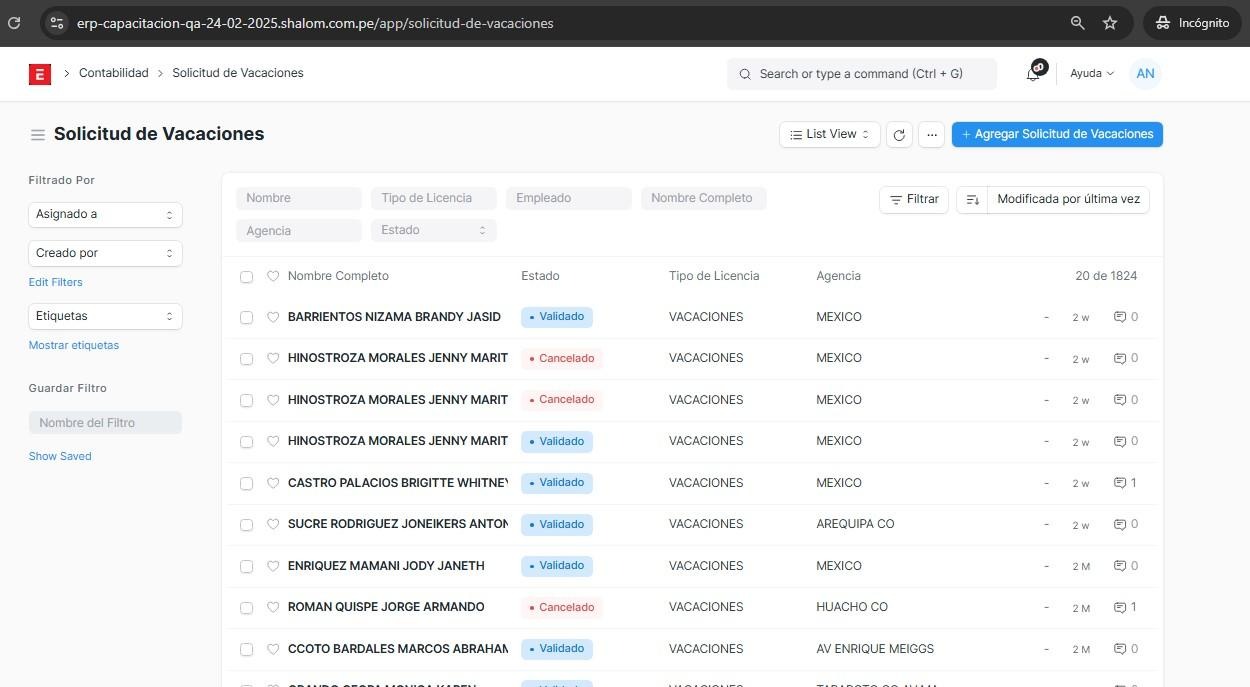Open the three-dots more options menu

pyautogui.click(x=931, y=135)
